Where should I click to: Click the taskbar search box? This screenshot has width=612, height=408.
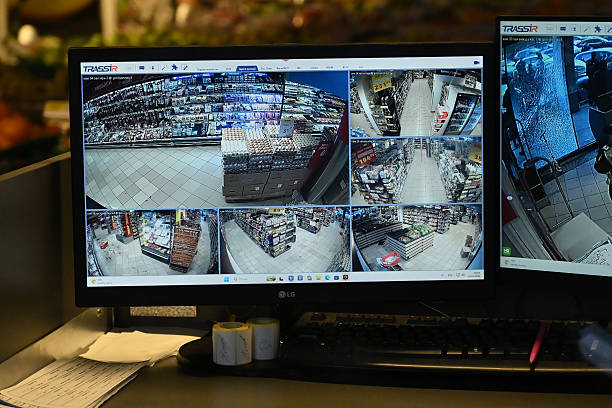[x=240, y=279]
